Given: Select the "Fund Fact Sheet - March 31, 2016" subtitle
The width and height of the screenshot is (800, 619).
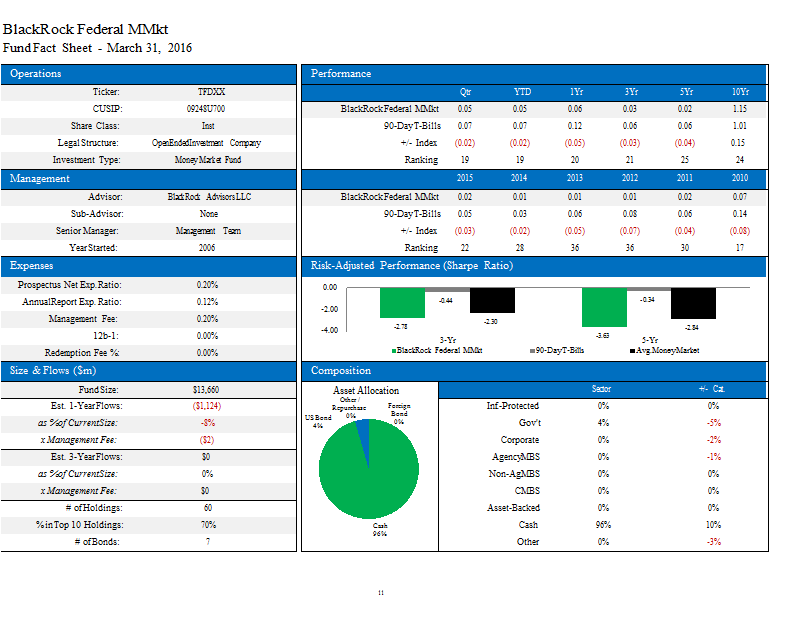Looking at the screenshot, I should [97, 48].
